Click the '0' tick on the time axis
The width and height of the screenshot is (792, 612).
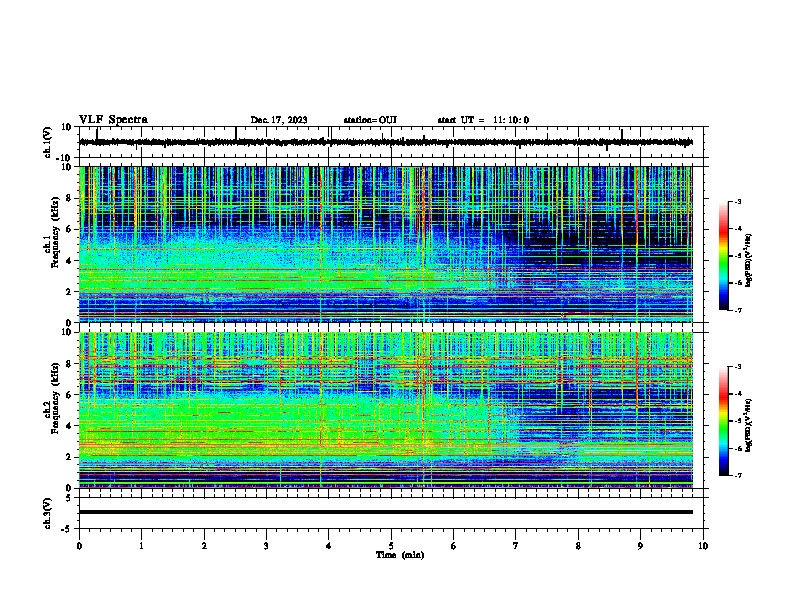(x=79, y=546)
